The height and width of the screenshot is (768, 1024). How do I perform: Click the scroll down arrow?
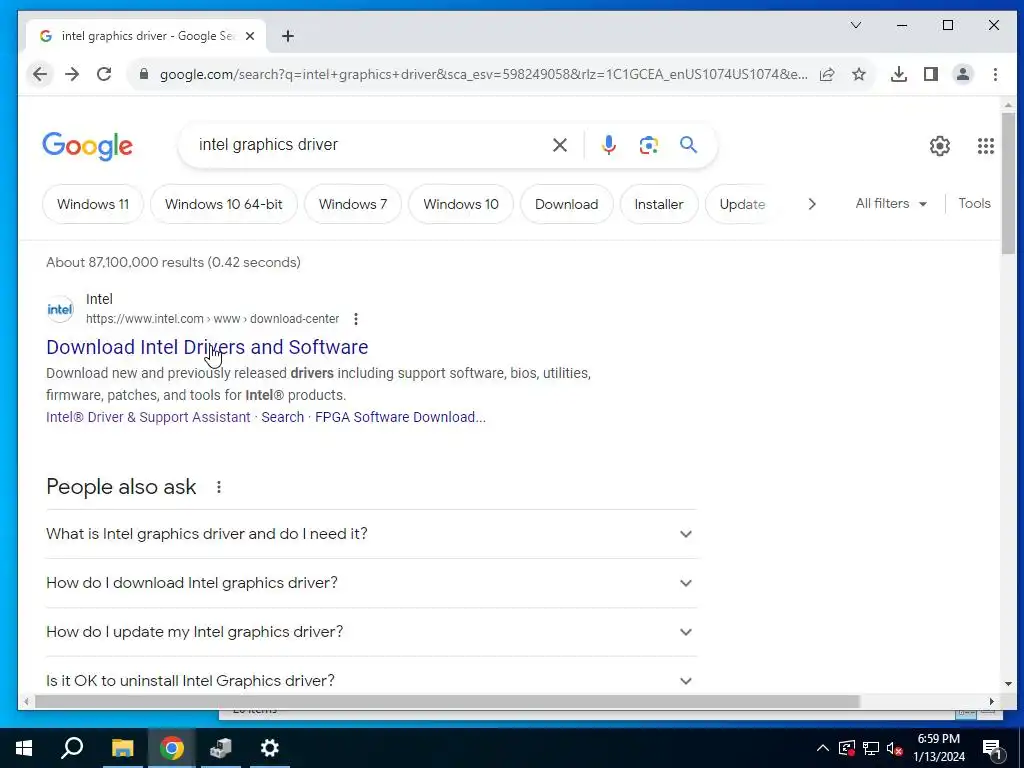[x=1008, y=684]
